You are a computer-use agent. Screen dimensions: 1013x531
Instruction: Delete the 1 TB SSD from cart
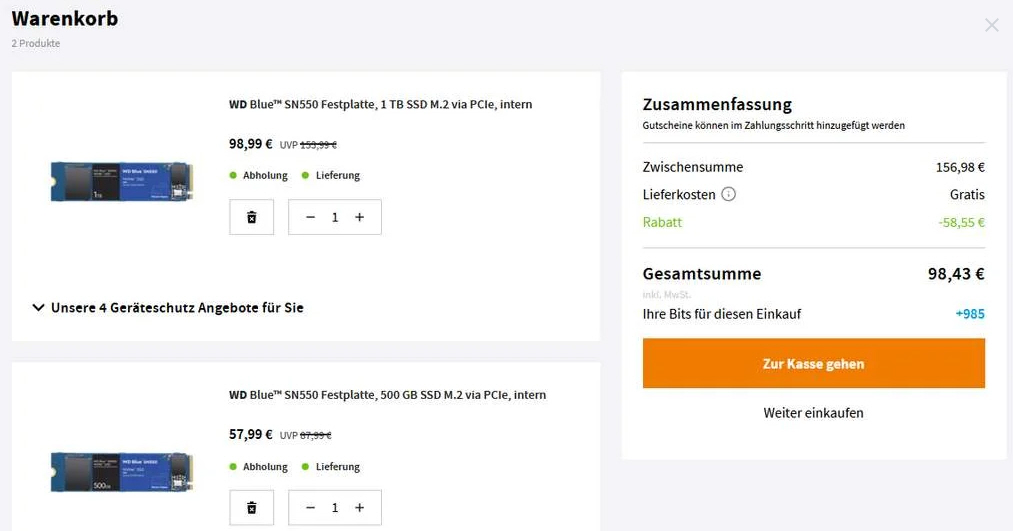(x=252, y=217)
